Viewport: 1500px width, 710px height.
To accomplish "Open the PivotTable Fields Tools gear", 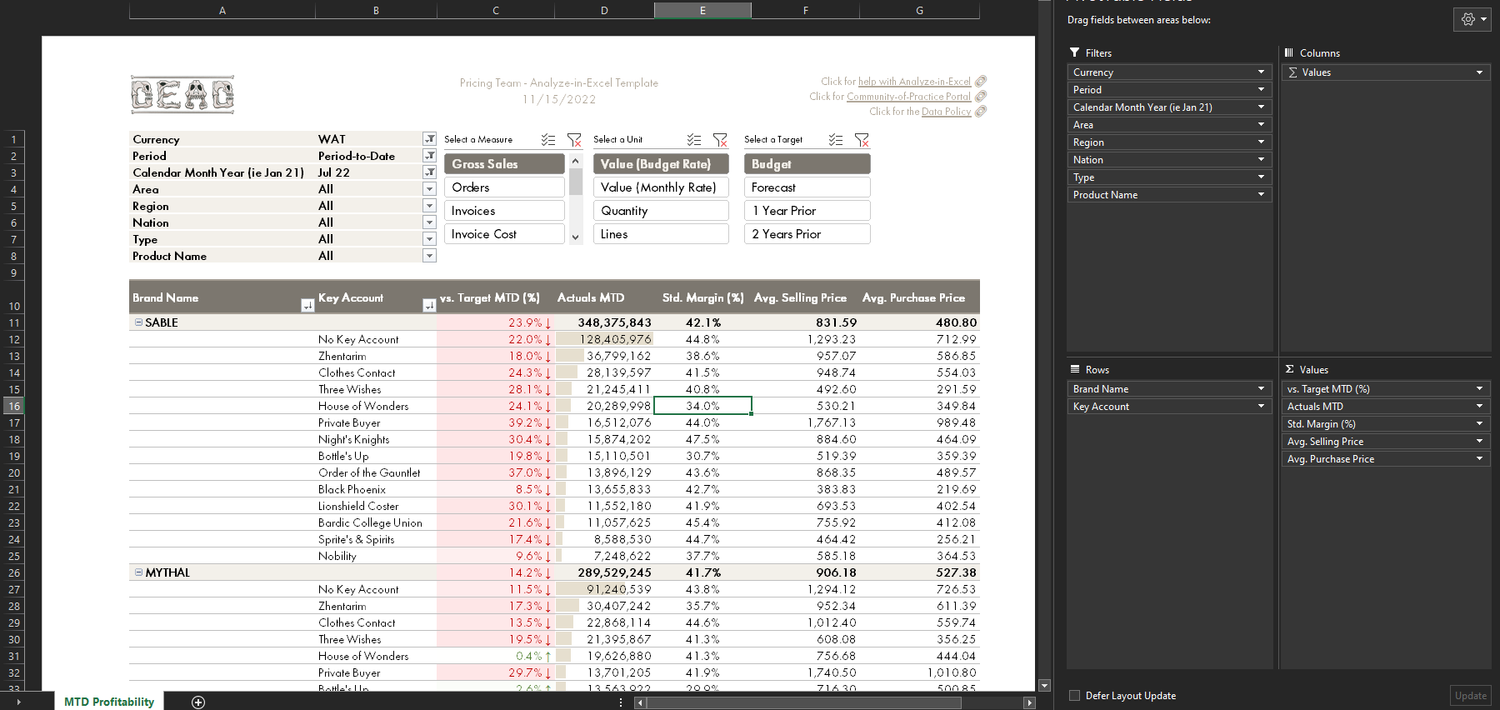I will coord(1468,18).
